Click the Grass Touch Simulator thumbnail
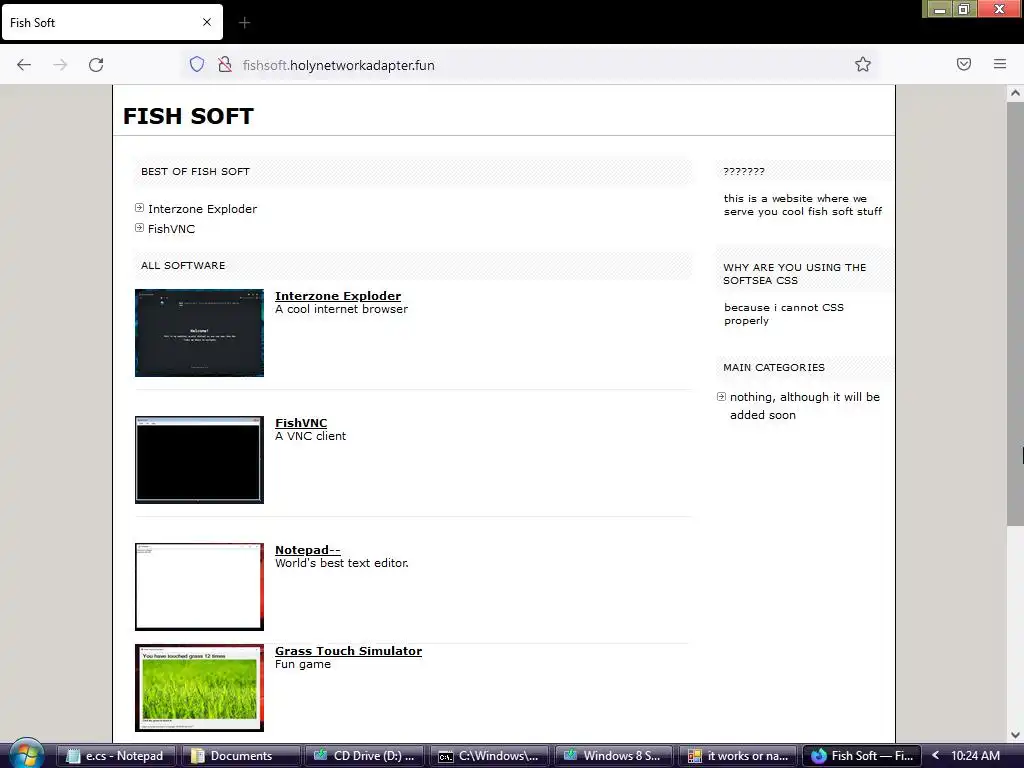This screenshot has width=1024, height=768. (199, 688)
